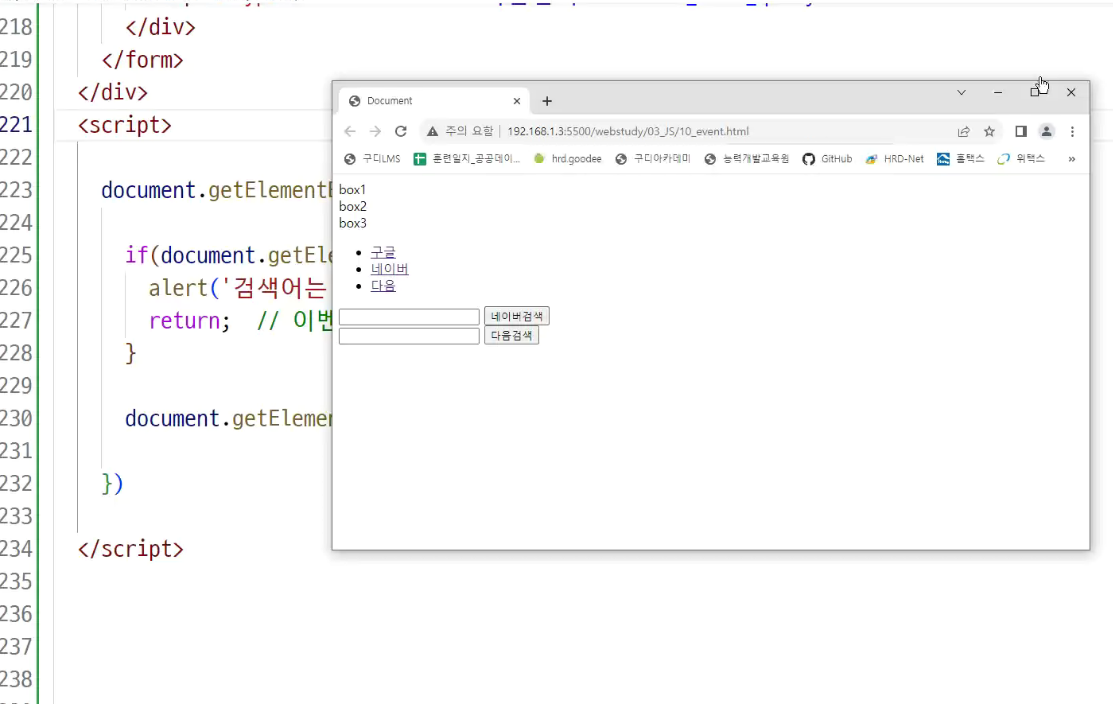Open 홈택스 bookmark
The height and width of the screenshot is (704, 1113).
(x=960, y=159)
